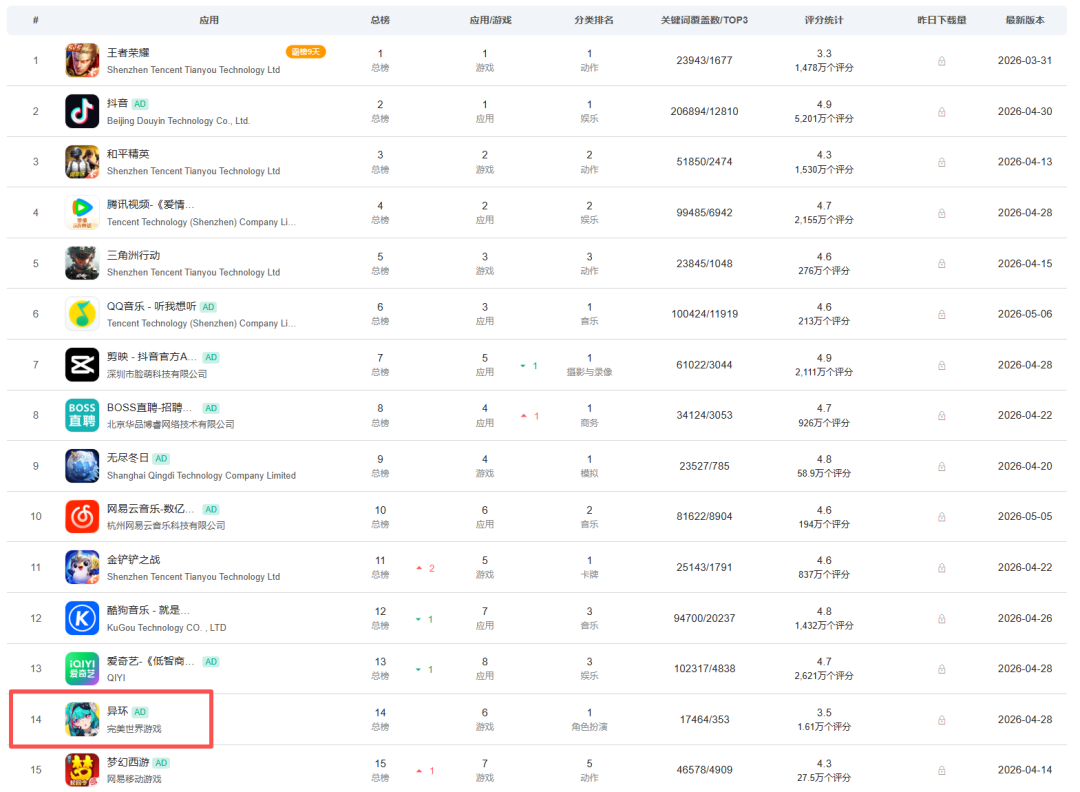This screenshot has width=1080, height=792.
Task: Open the 网易云音乐 app icon
Action: click(82, 517)
